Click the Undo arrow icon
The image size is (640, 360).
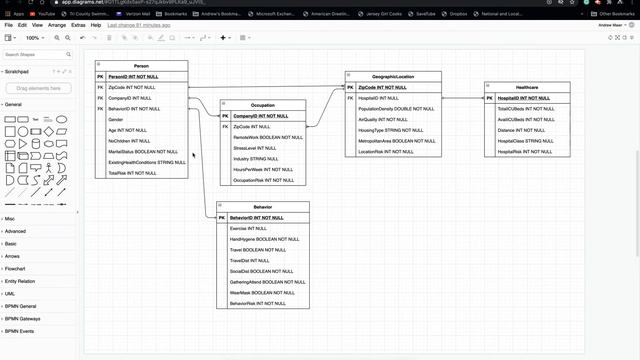[82, 38]
